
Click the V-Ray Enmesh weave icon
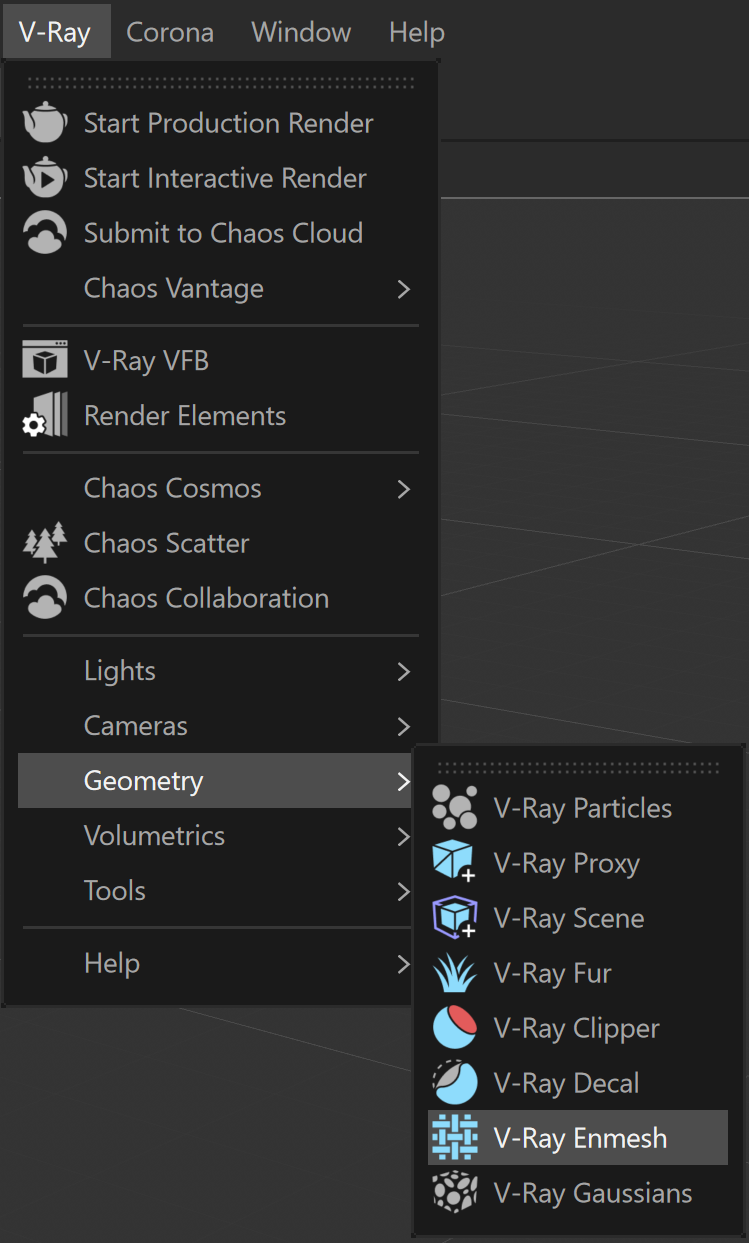pos(455,1138)
